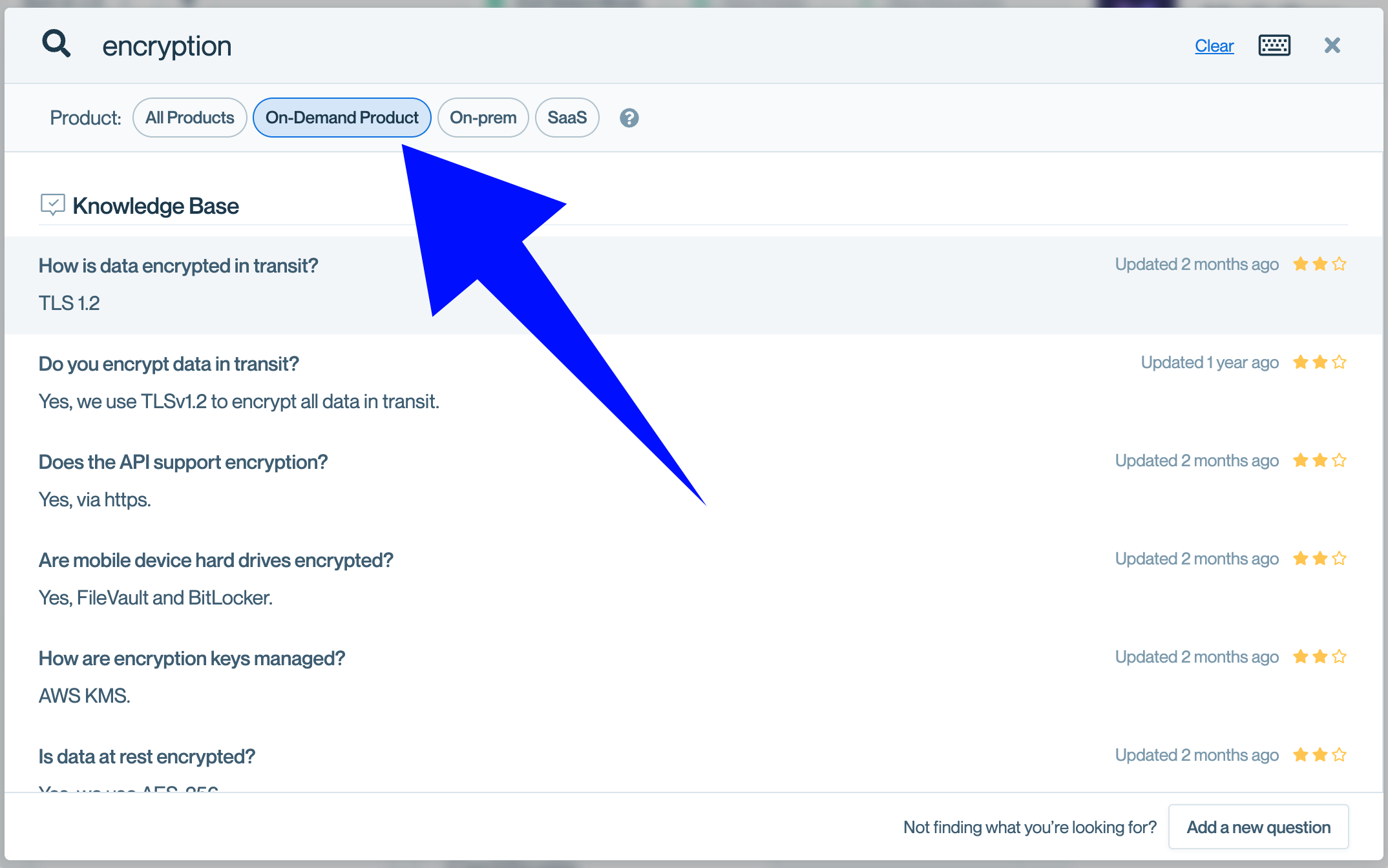Click the Knowledge Base section icon
The height and width of the screenshot is (868, 1388).
[52, 205]
